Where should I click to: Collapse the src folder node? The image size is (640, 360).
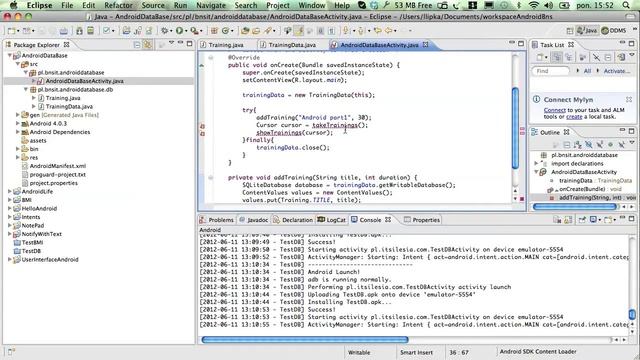(18, 64)
